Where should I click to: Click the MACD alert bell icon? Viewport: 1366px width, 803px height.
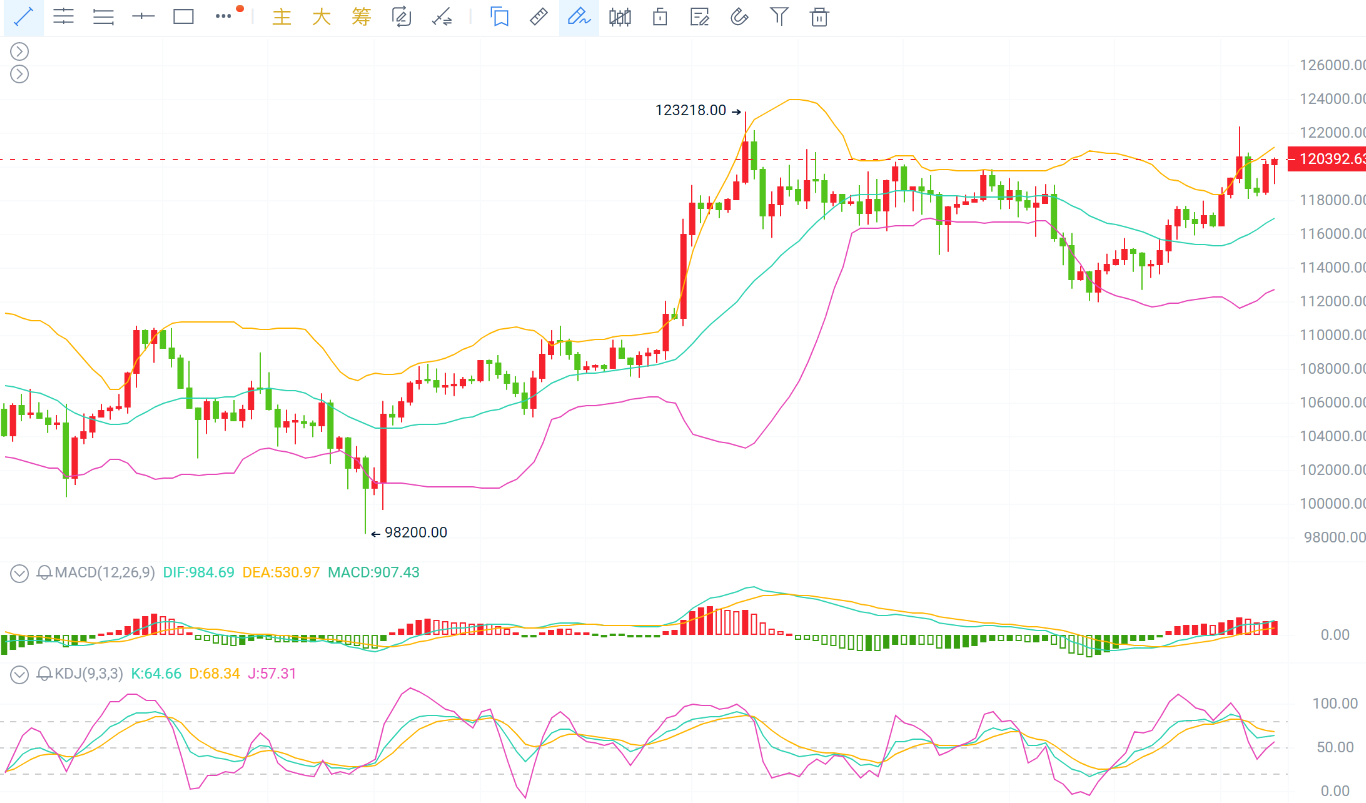pos(45,573)
